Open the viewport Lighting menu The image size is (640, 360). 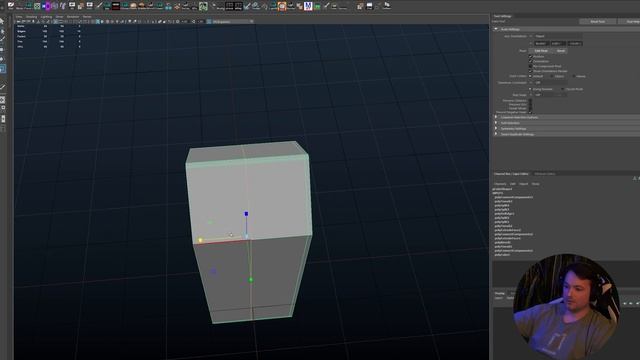46,17
